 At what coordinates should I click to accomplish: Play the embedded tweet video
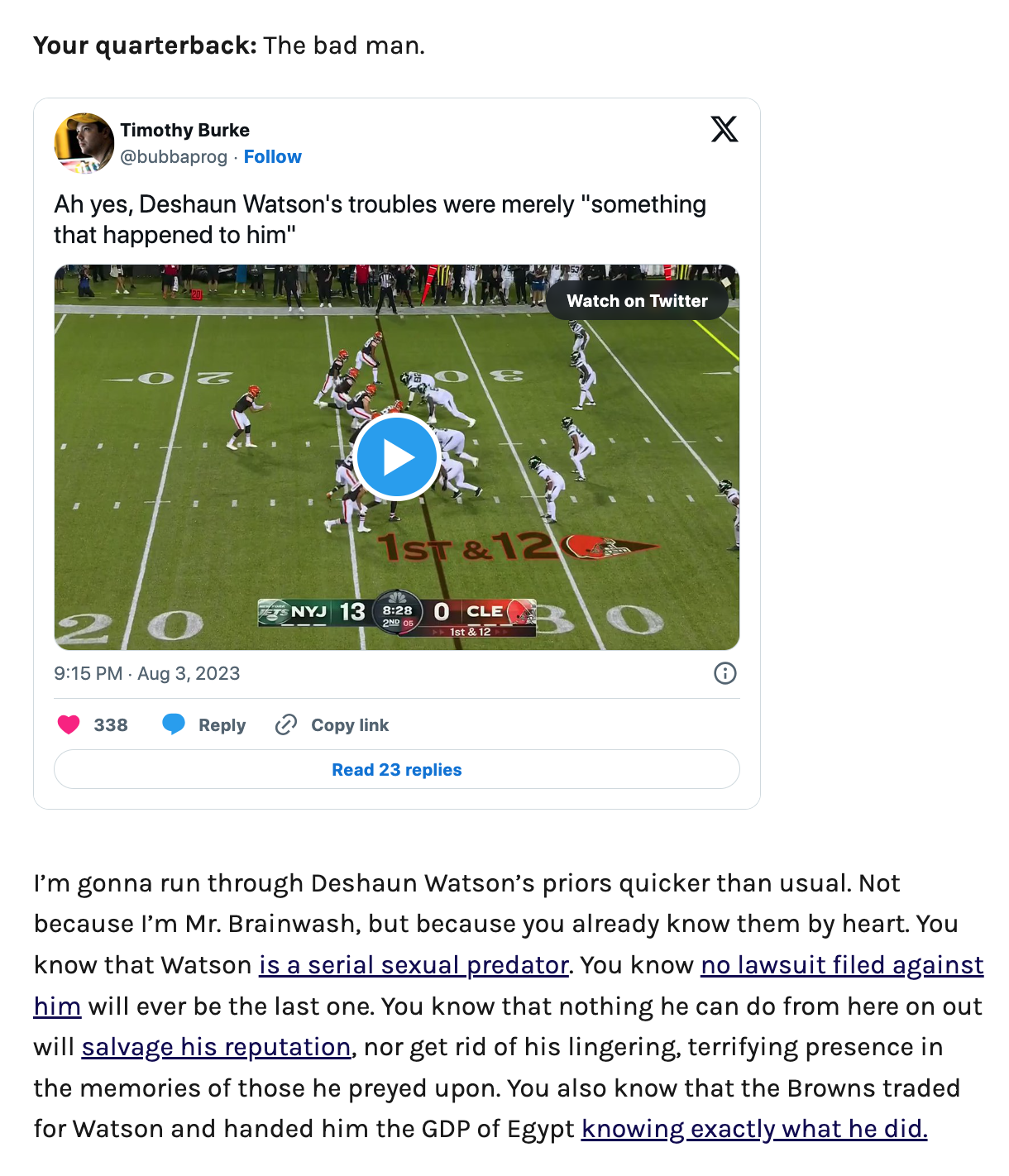[397, 457]
